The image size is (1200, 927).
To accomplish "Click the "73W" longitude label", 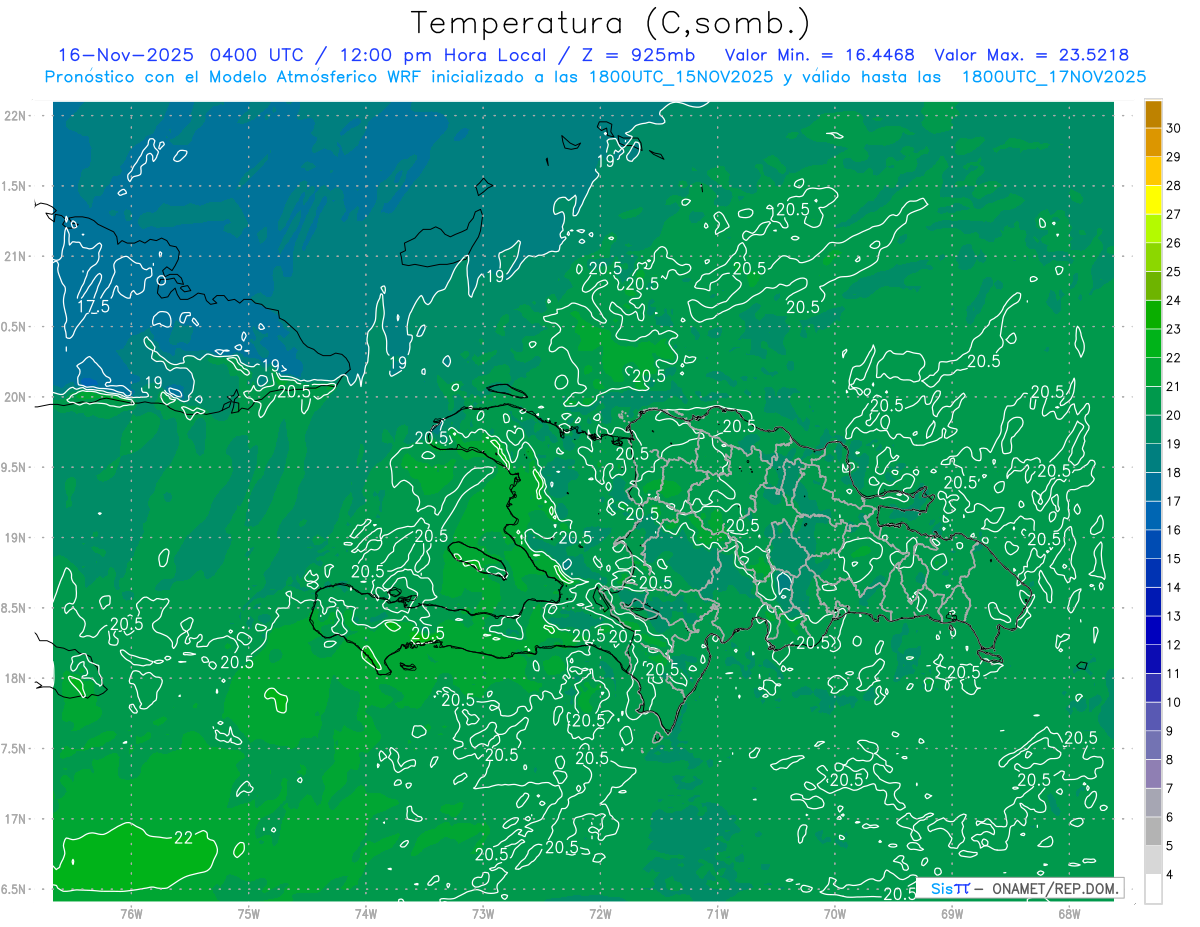I will tap(482, 913).
